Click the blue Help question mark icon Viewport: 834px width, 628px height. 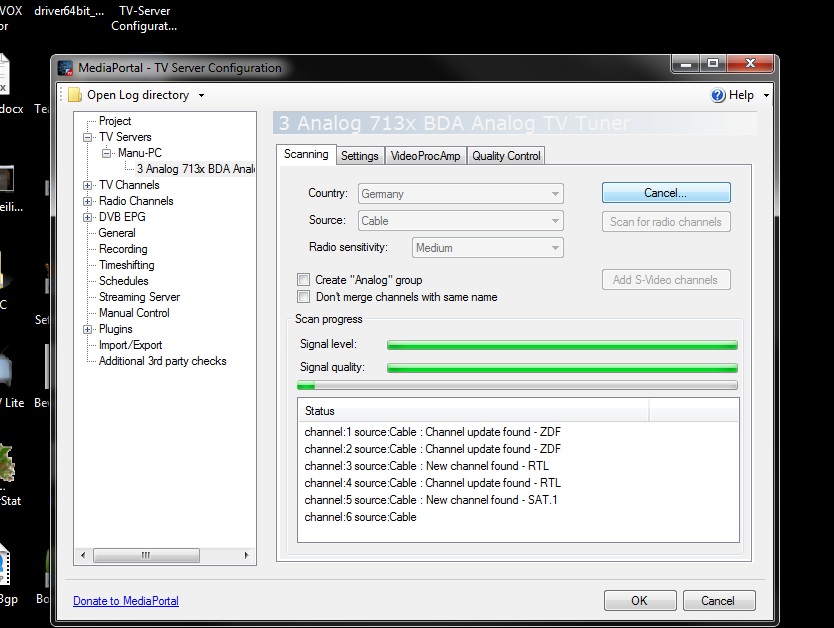pos(718,95)
